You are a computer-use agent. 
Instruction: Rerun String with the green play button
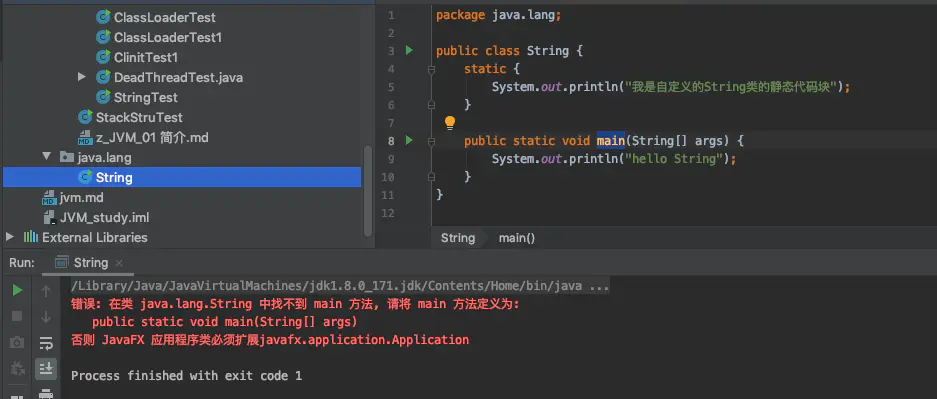pyautogui.click(x=17, y=290)
